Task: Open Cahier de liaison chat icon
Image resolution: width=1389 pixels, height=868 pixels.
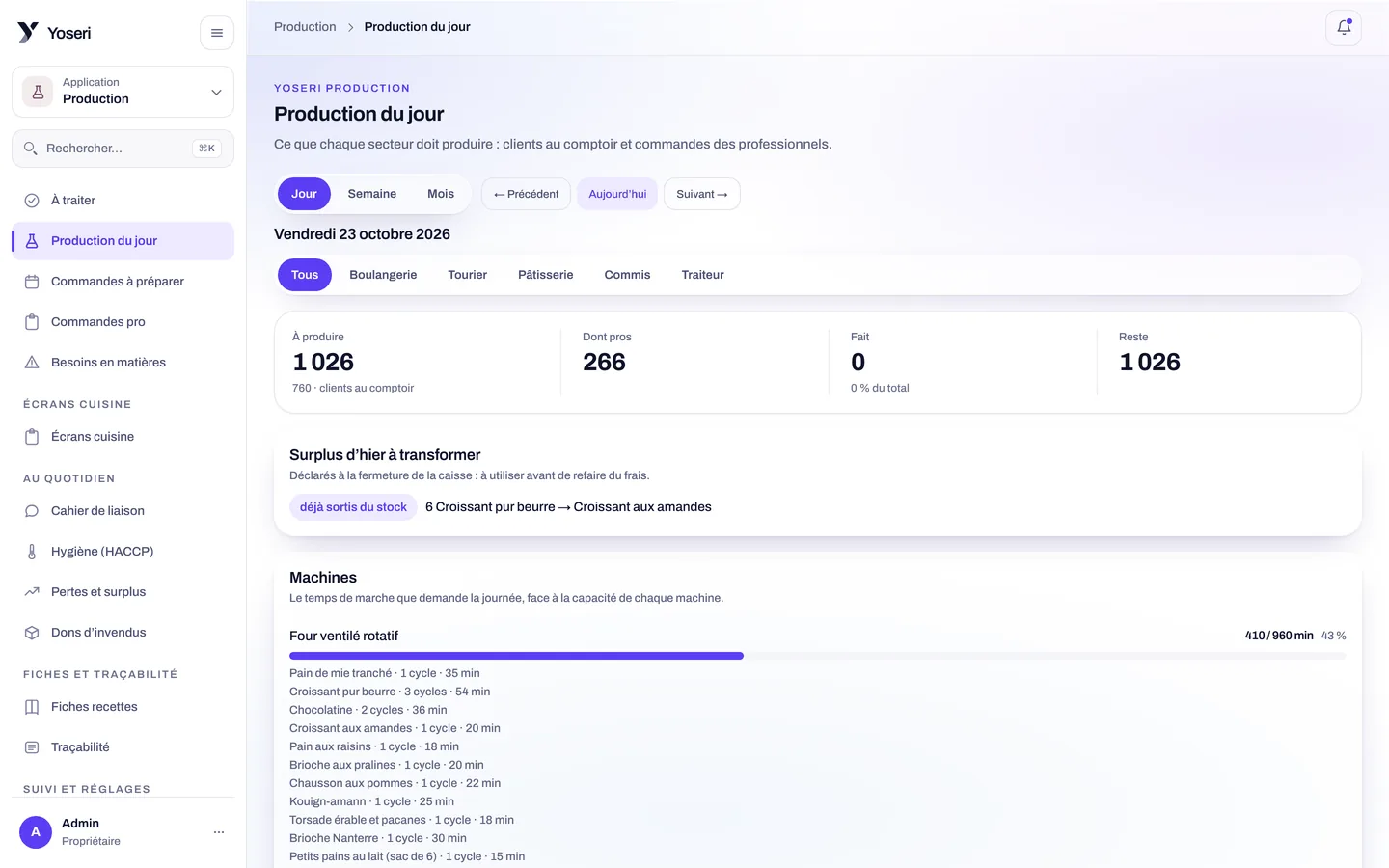Action: pyautogui.click(x=32, y=511)
